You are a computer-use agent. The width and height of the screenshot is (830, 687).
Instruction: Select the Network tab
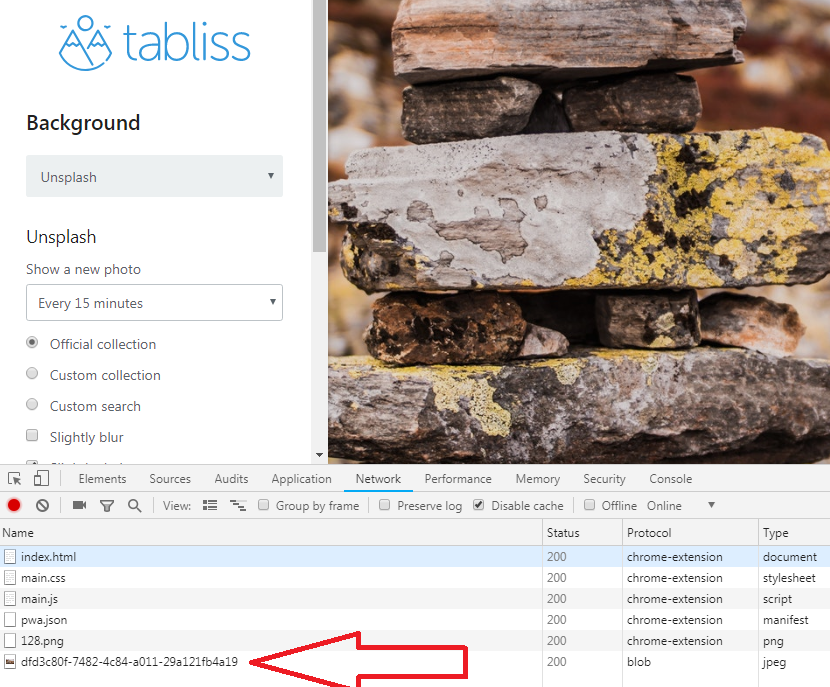[x=378, y=478]
